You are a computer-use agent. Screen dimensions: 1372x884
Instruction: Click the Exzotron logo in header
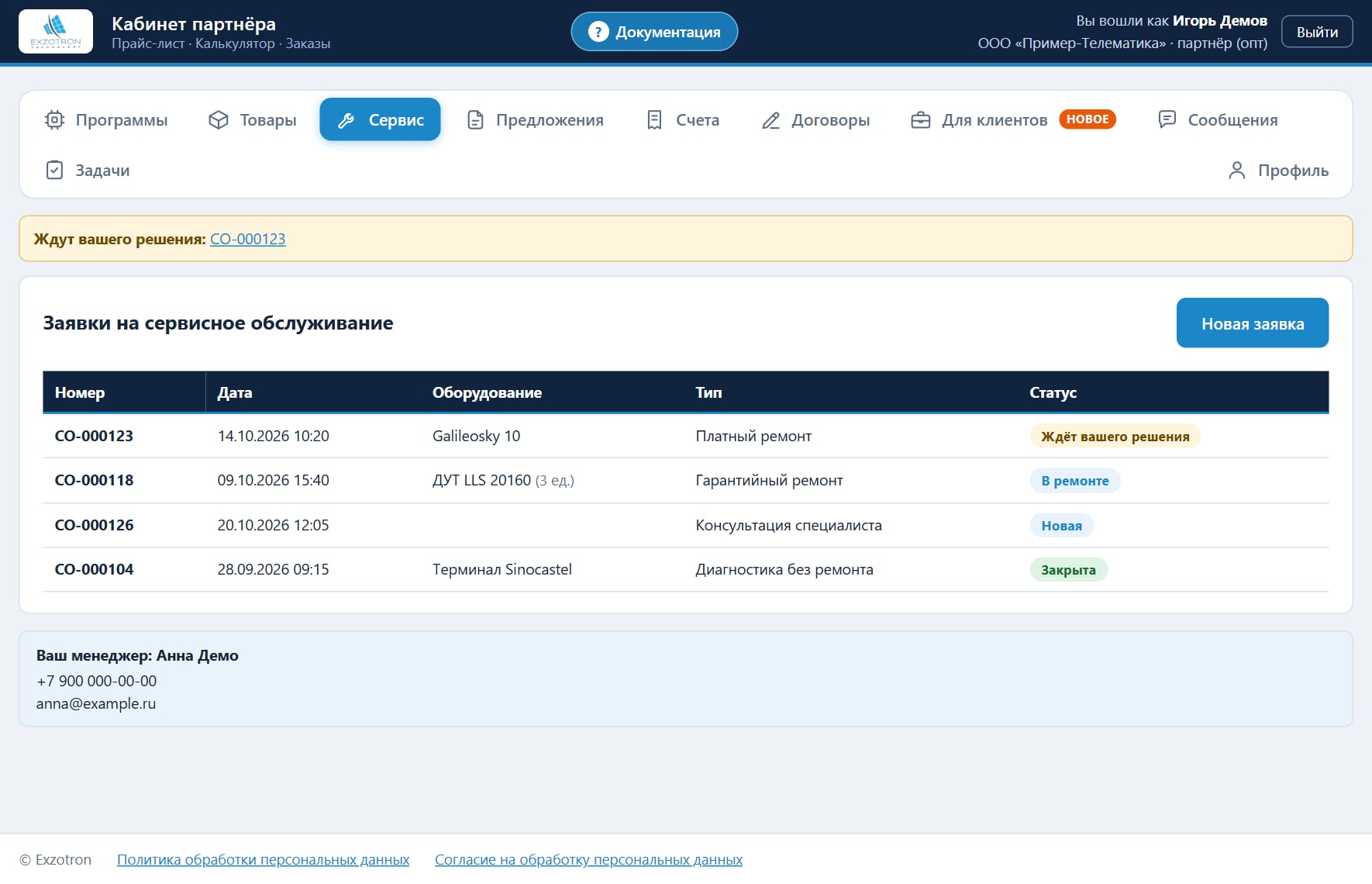(56, 31)
